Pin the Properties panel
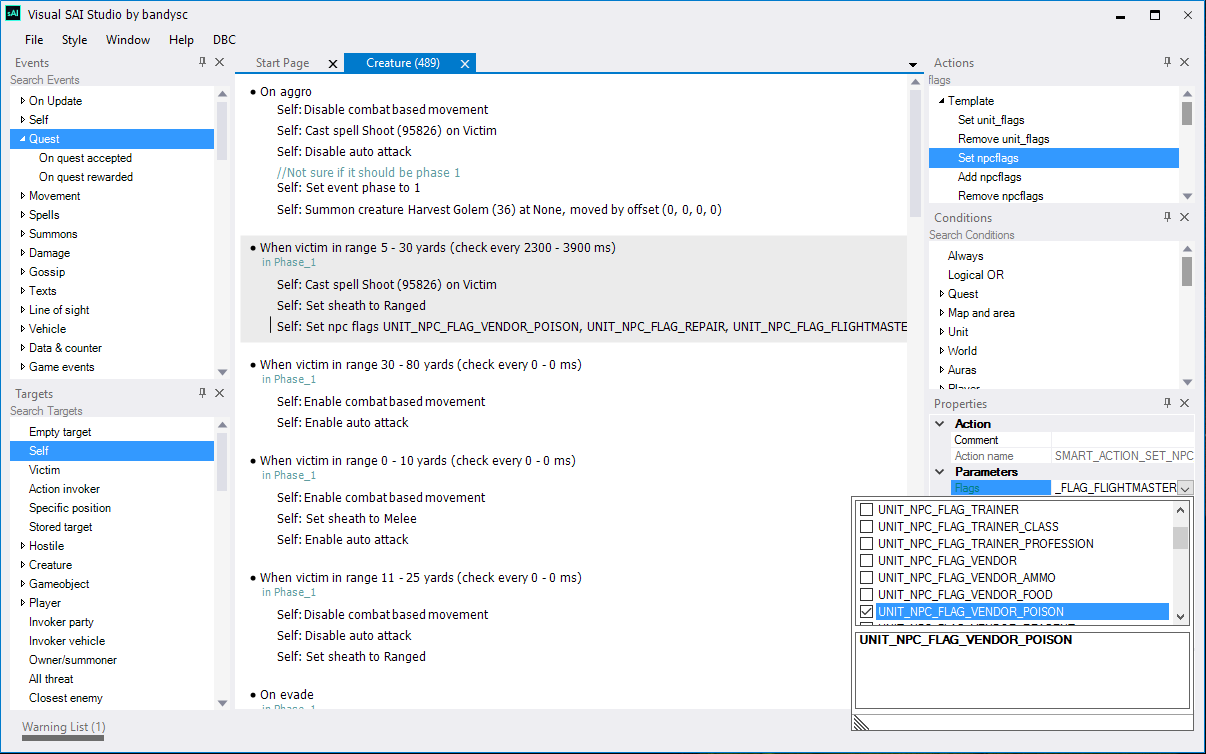Viewport: 1206px width, 754px height. pyautogui.click(x=1166, y=403)
